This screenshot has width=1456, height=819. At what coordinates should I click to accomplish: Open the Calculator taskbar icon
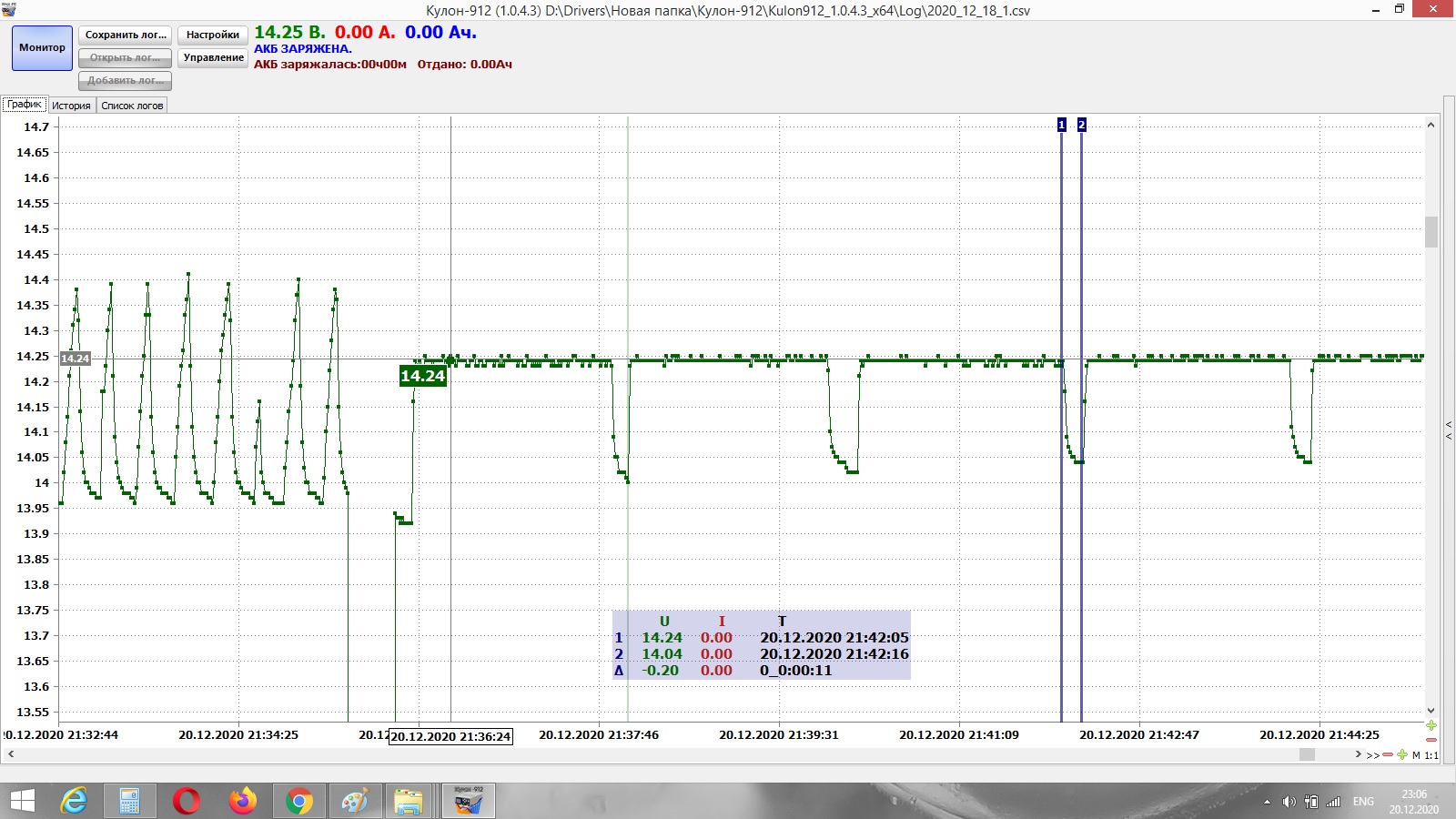coord(129,802)
